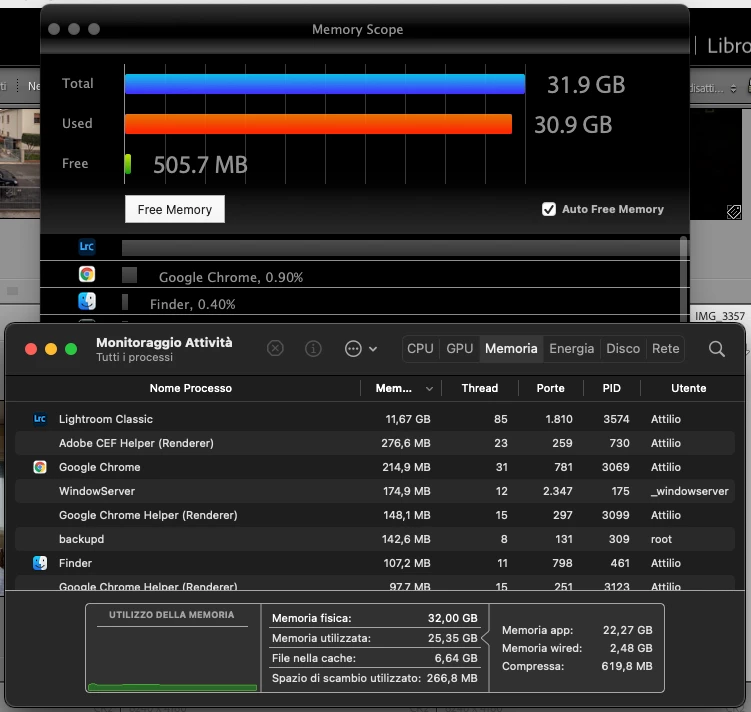
Task: Click the _windowserver user cell
Action: [x=689, y=491]
